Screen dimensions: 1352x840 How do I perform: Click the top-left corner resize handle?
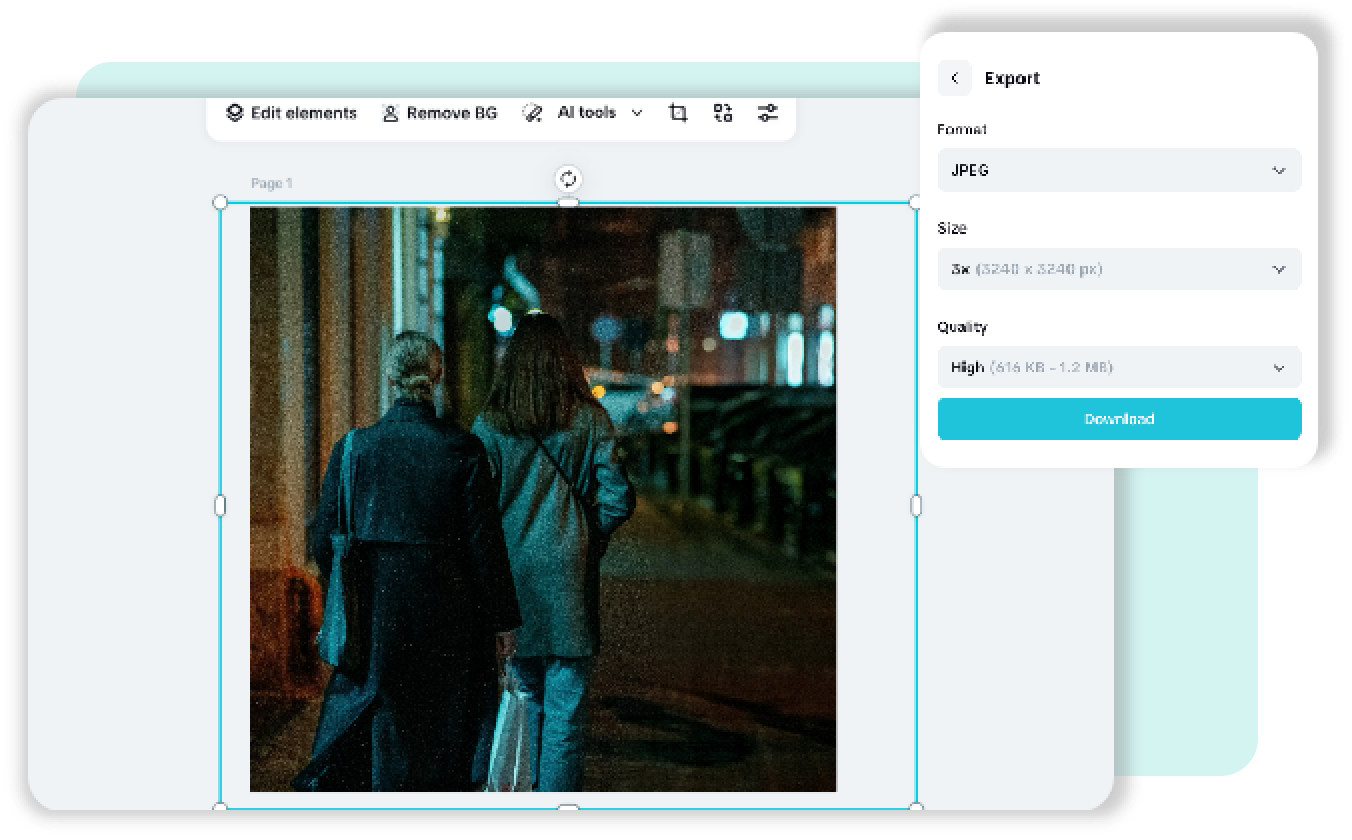click(x=221, y=203)
